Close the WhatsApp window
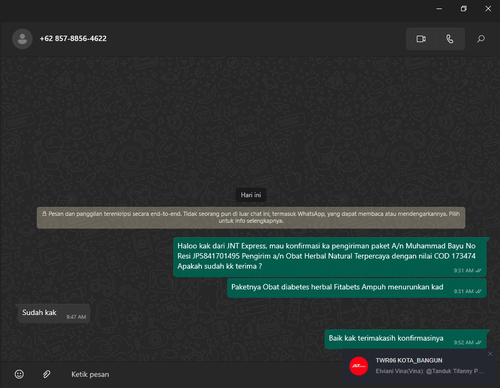Viewport: 500px width, 388px height. tap(488, 9)
